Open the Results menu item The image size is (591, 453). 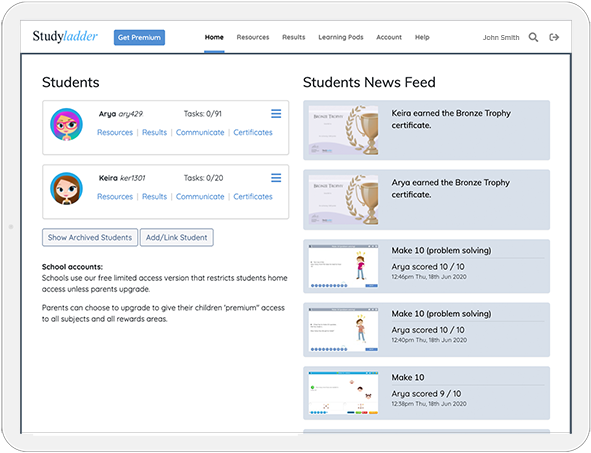(x=294, y=37)
